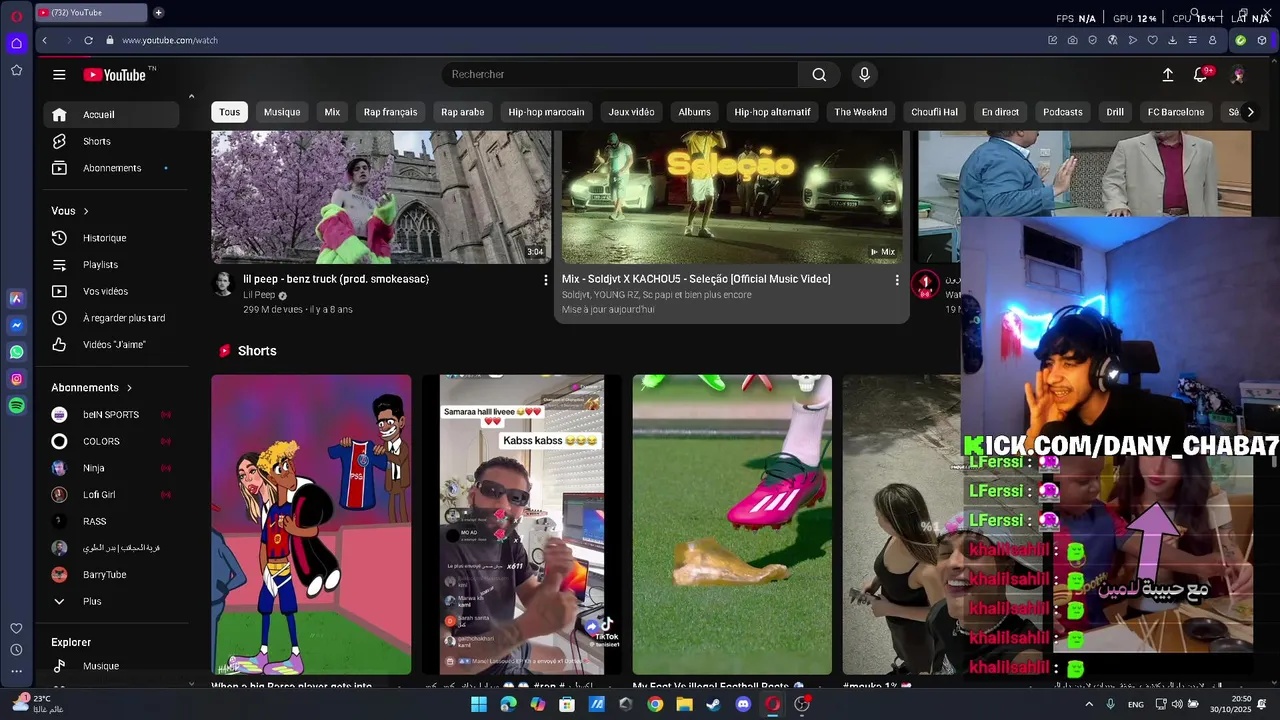The width and height of the screenshot is (1280, 720).
Task: Select the En direct filter chip
Action: coord(1000,112)
